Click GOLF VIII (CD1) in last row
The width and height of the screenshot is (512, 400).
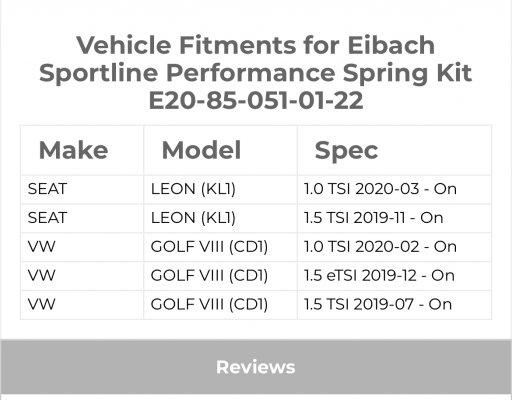pos(209,304)
